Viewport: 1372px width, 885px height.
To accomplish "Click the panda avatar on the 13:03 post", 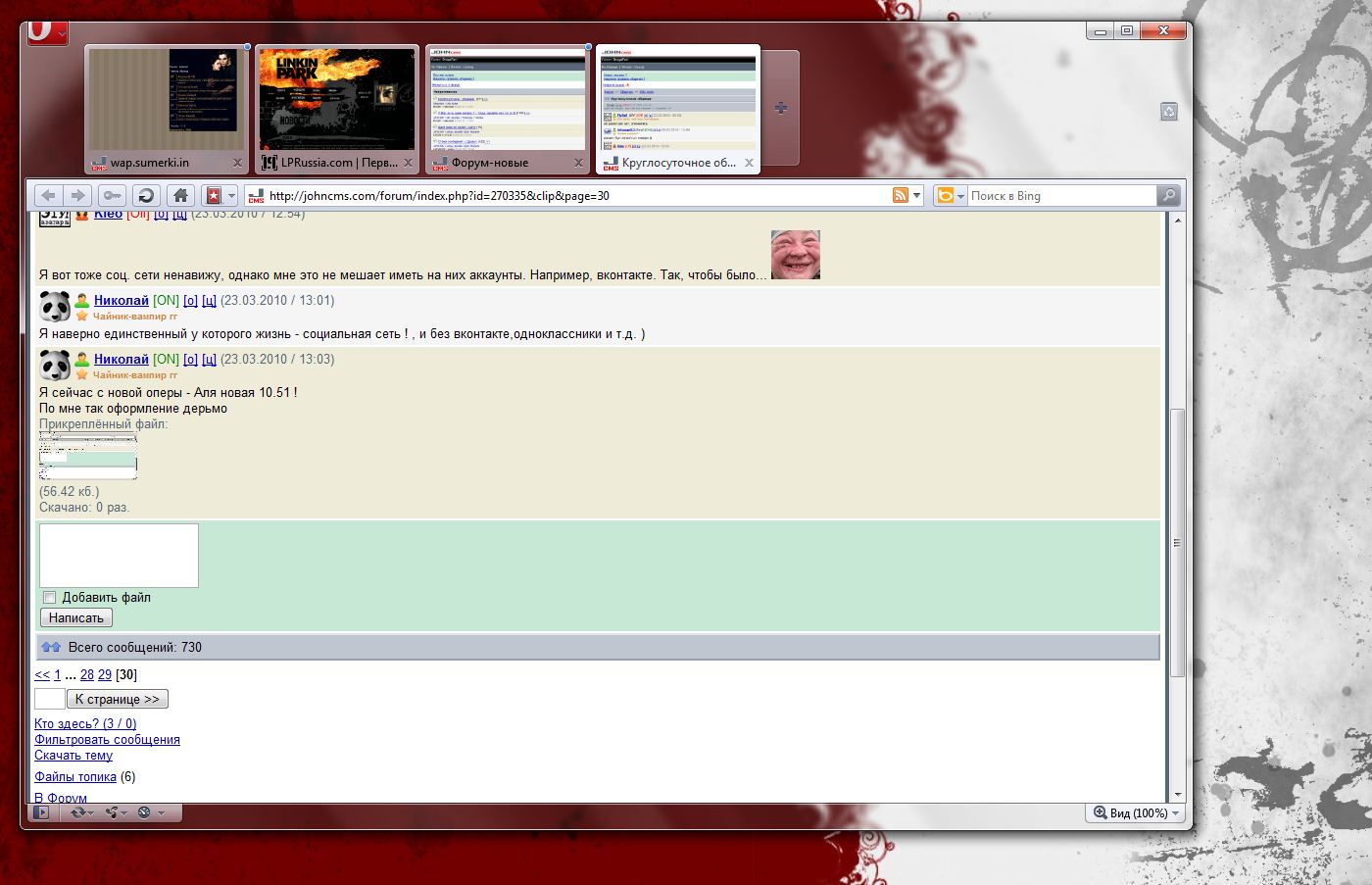I will coord(55,366).
